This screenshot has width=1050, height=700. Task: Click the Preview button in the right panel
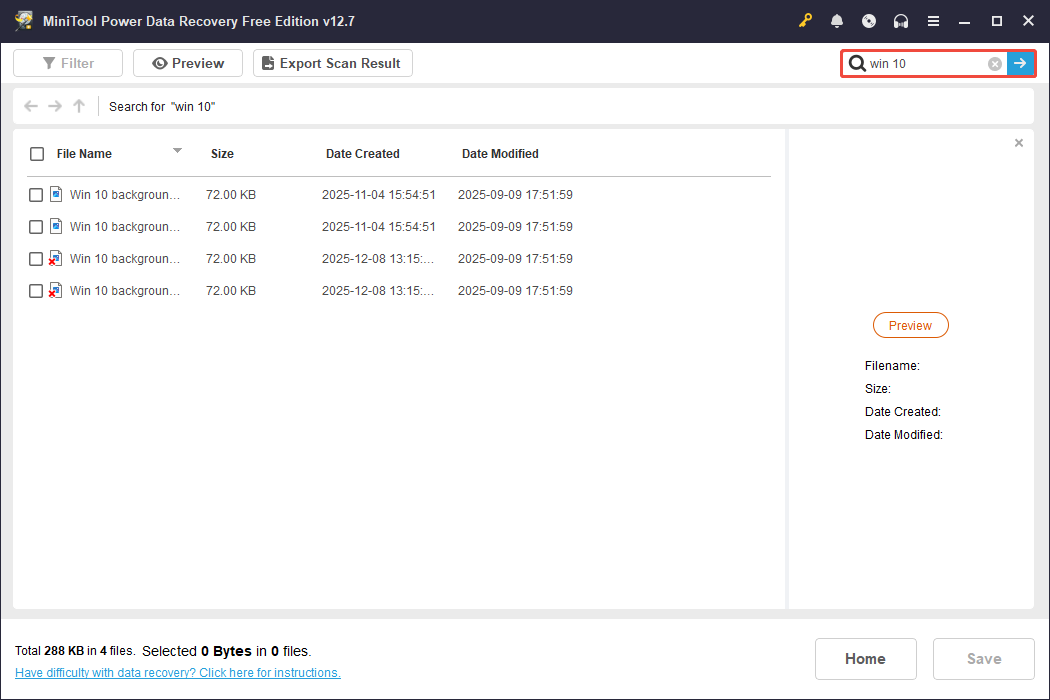910,324
